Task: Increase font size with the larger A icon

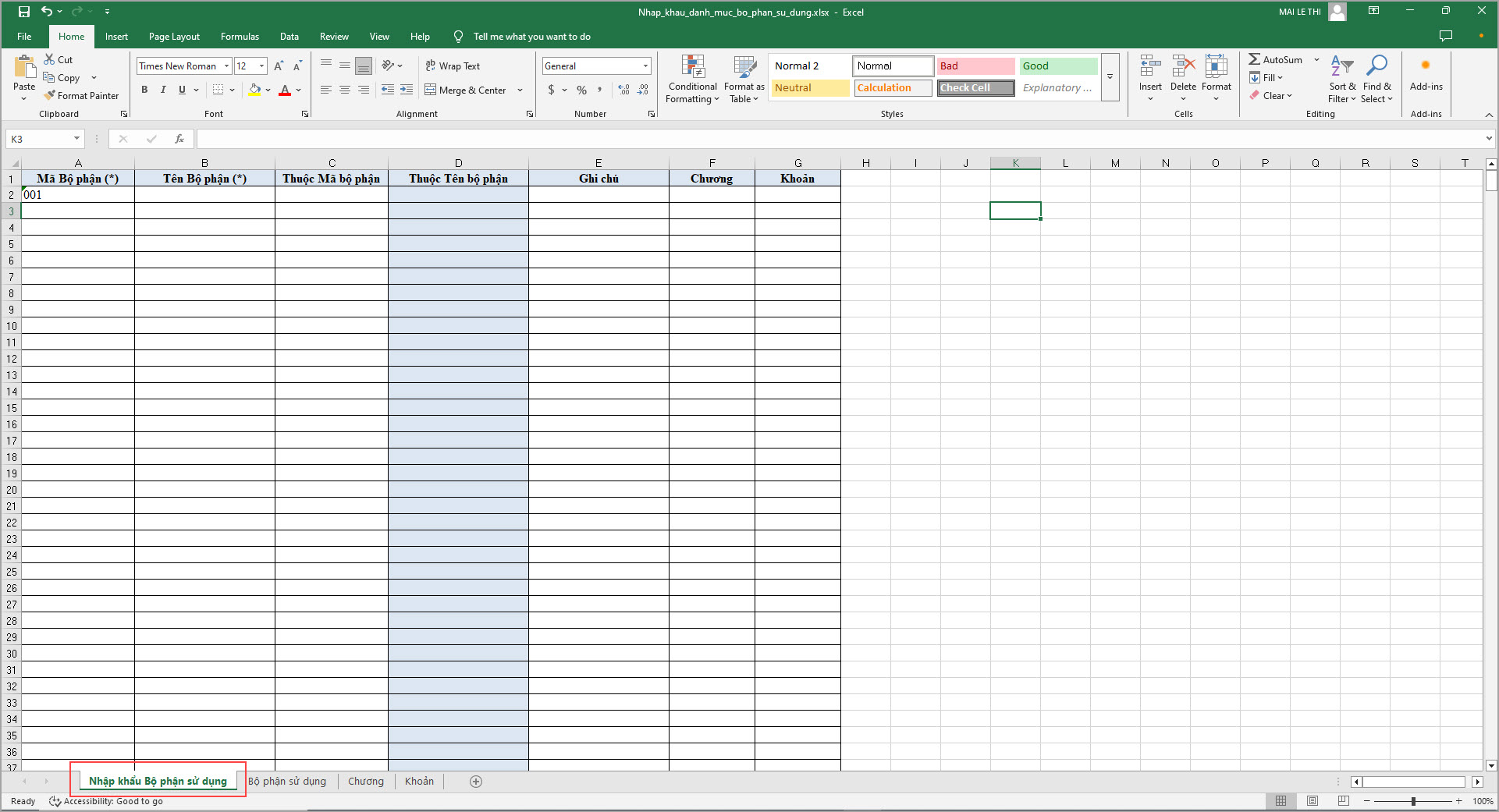Action: (279, 66)
